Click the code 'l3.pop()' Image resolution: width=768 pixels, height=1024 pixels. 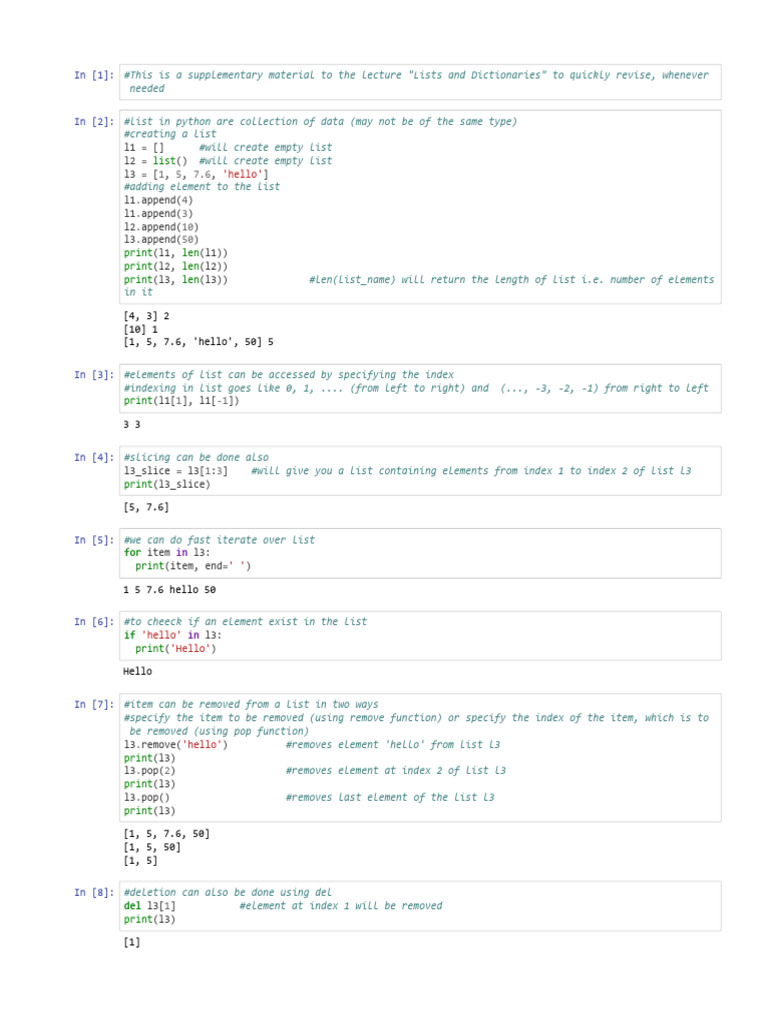147,797
